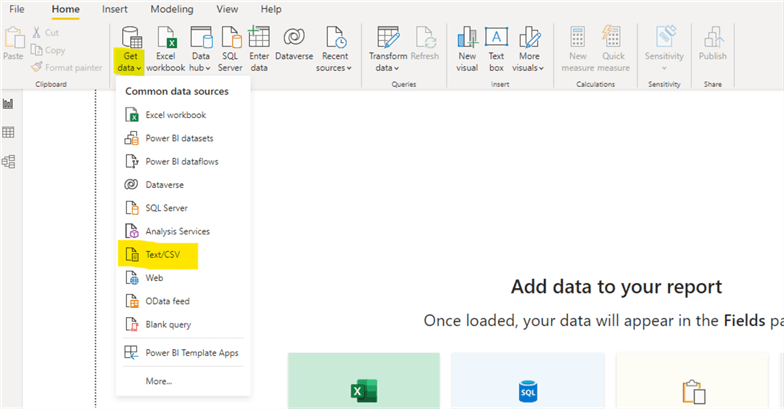Choose Blank query menu item
This screenshot has width=784, height=409.
pyautogui.click(x=183, y=324)
